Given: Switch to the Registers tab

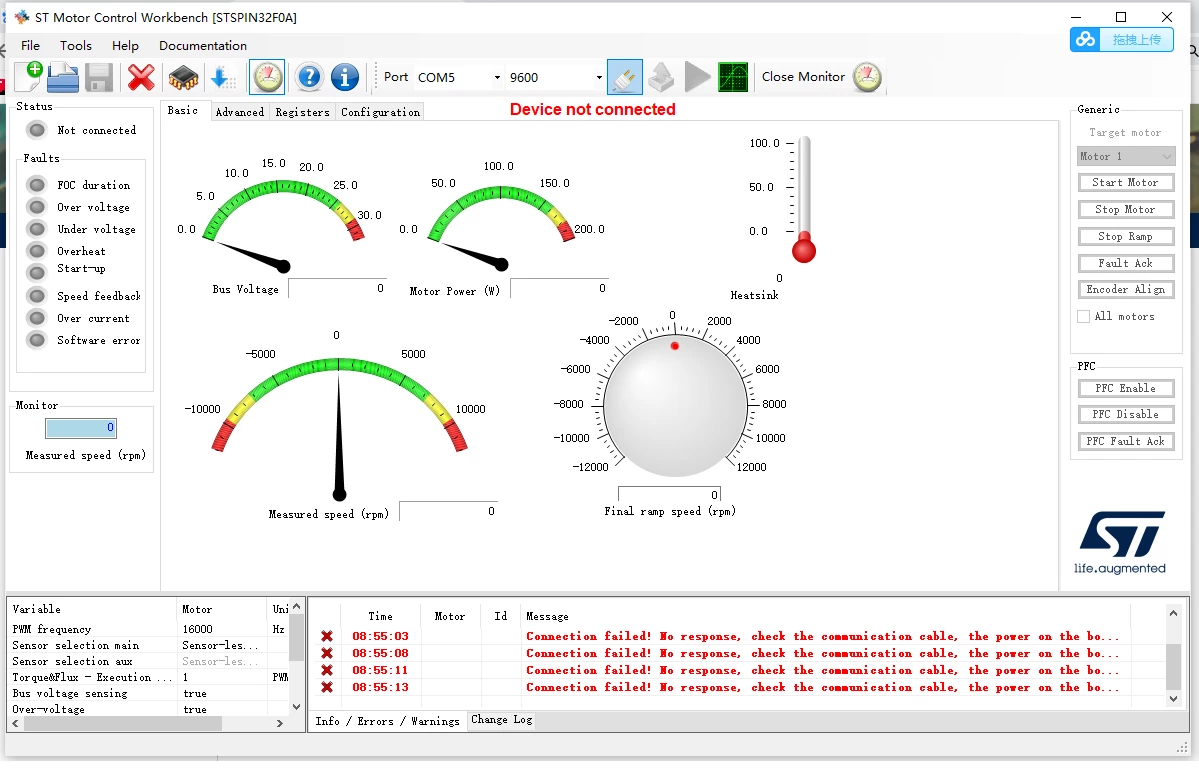Looking at the screenshot, I should pos(302,112).
